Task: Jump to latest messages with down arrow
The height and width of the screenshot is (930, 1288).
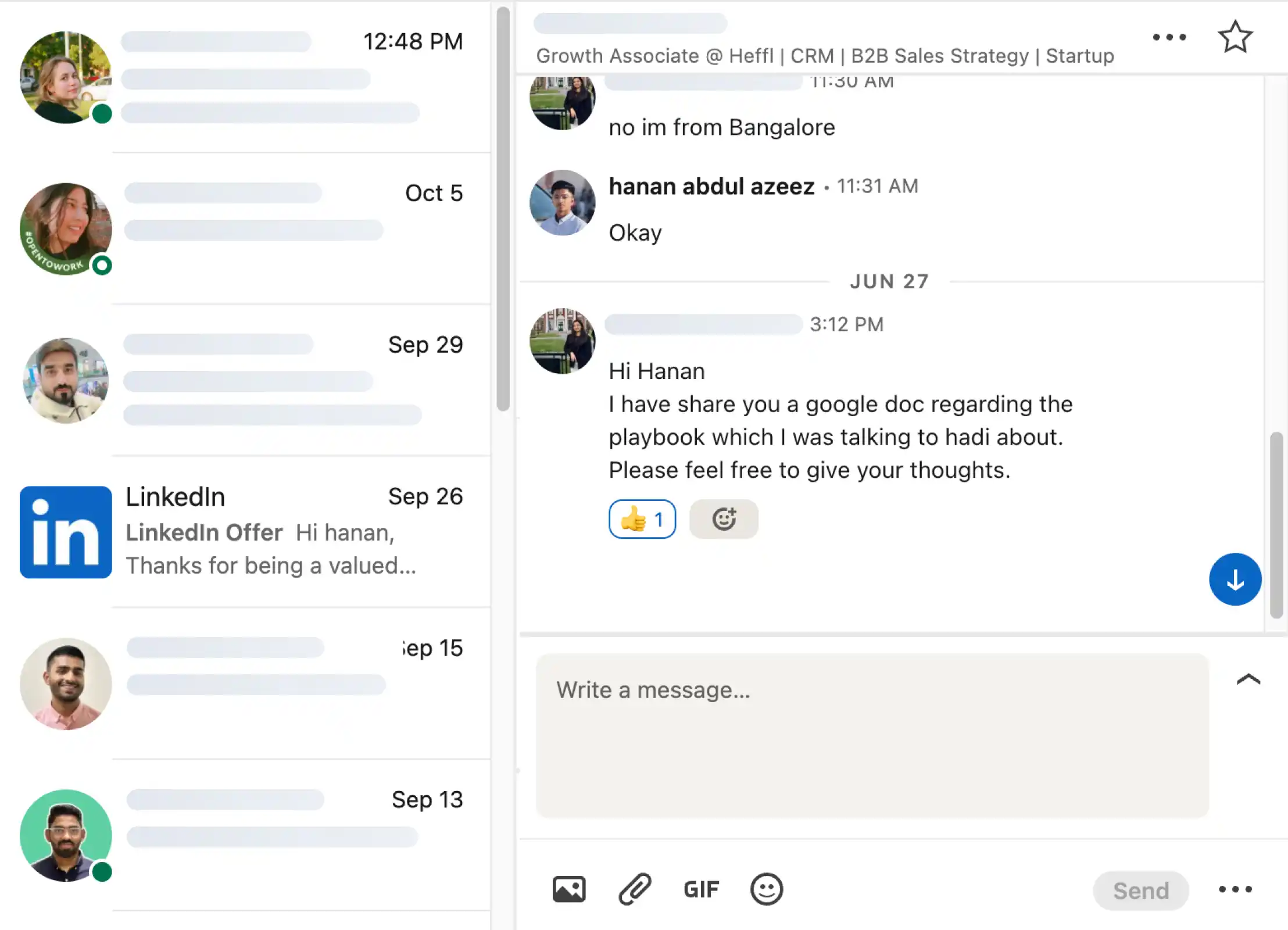Action: 1235,580
